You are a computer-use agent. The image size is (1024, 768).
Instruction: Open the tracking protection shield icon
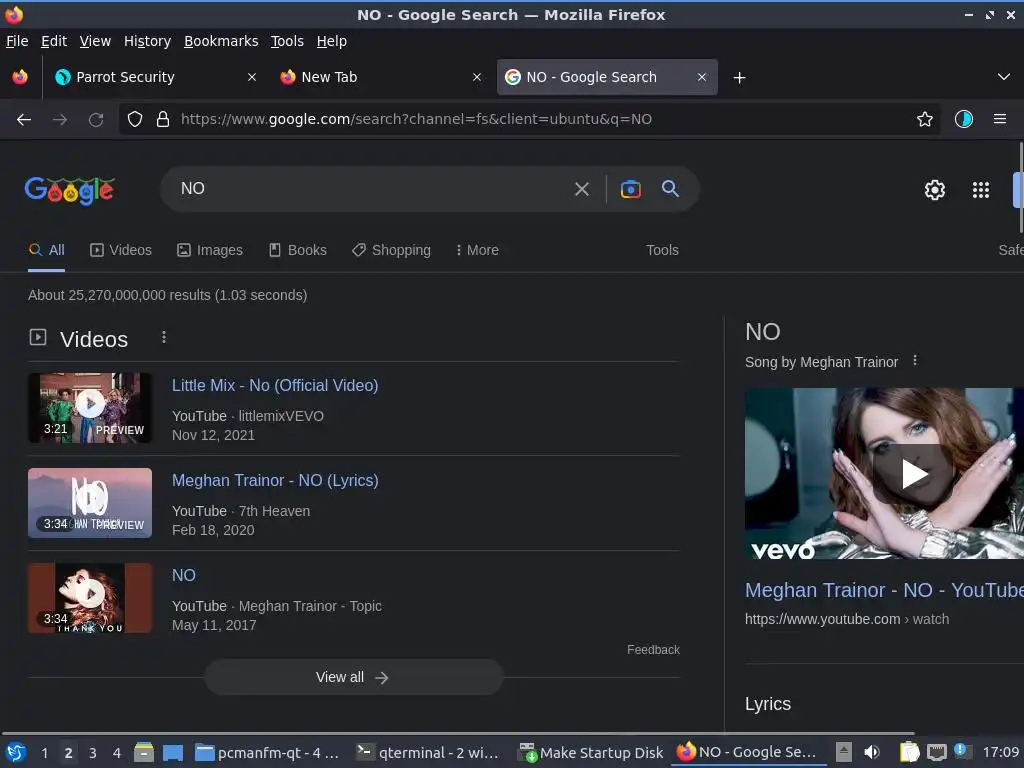click(135, 120)
